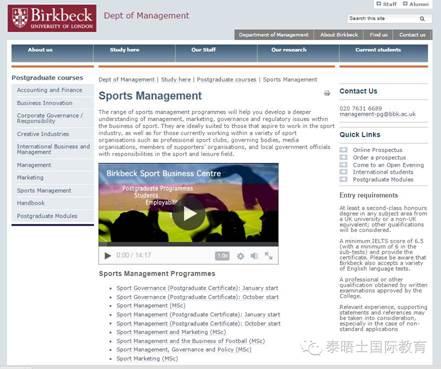This screenshot has height=369, width=441.
Task: Click the search magnifier icon
Action: click(x=422, y=19)
